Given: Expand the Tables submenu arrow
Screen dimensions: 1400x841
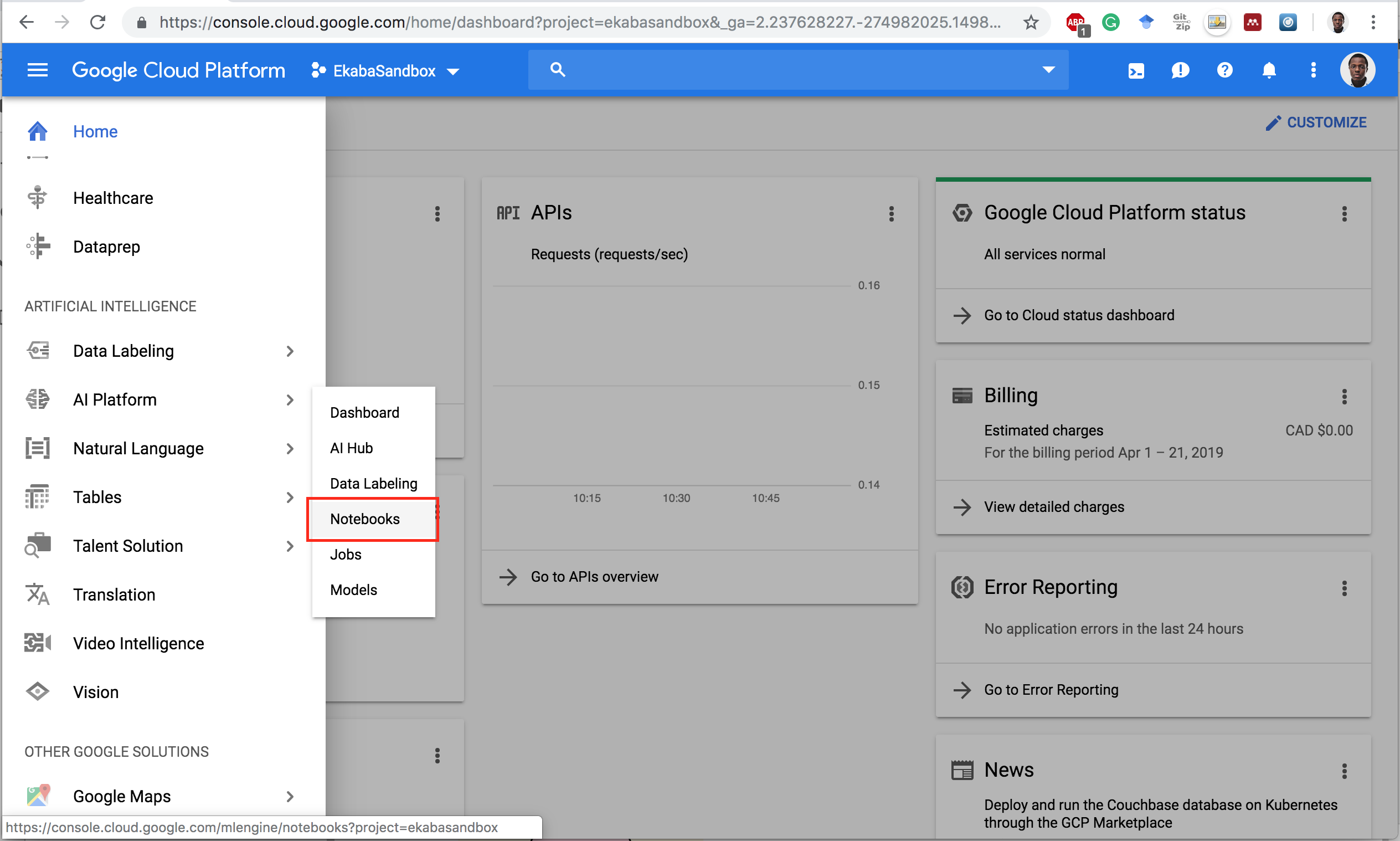Looking at the screenshot, I should pyautogui.click(x=291, y=497).
